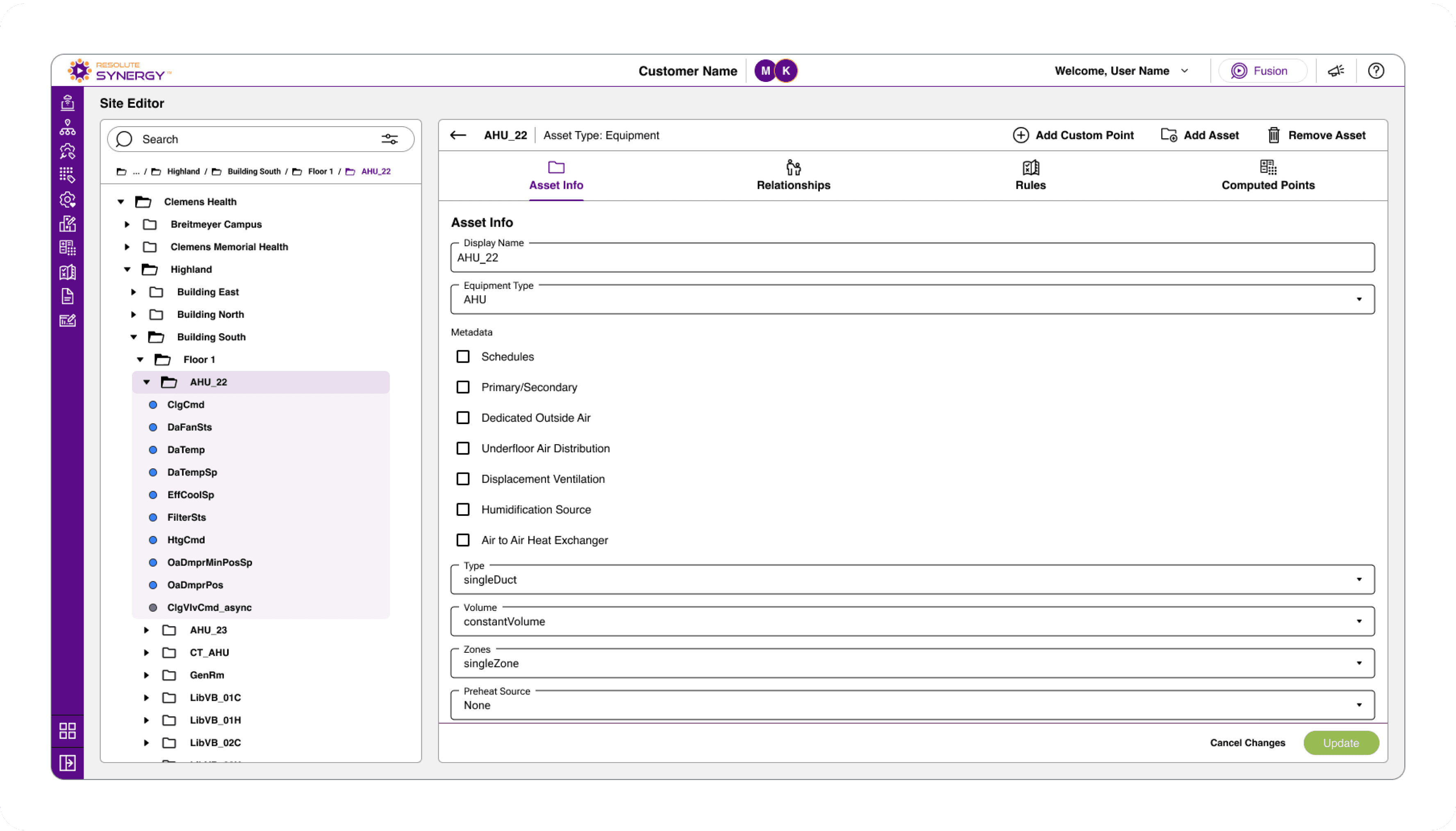The image size is (1456, 831).
Task: Click the back arrow beside AHU_22
Action: tap(458, 135)
